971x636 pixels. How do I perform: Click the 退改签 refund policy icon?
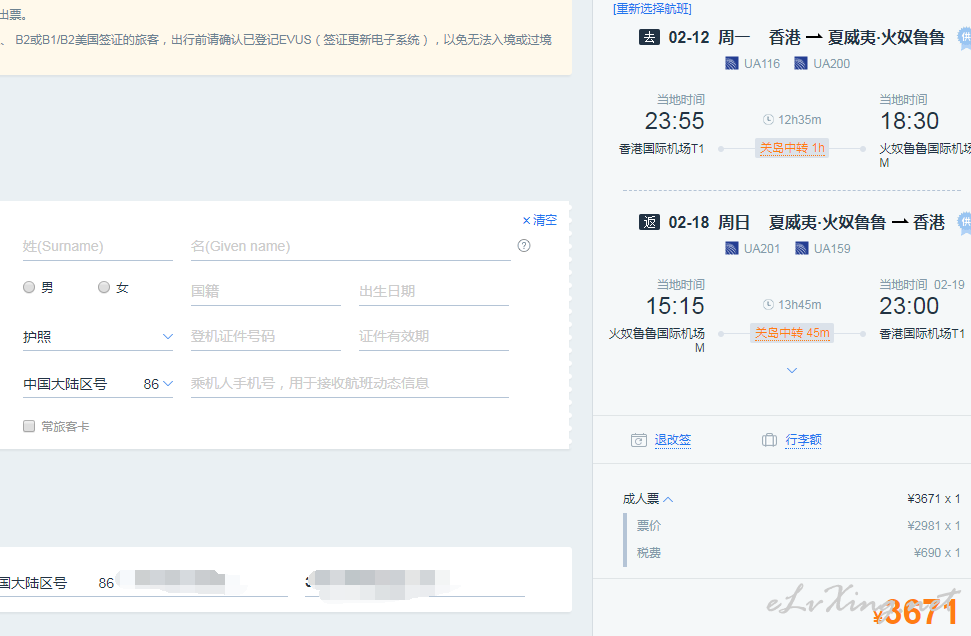[639, 440]
